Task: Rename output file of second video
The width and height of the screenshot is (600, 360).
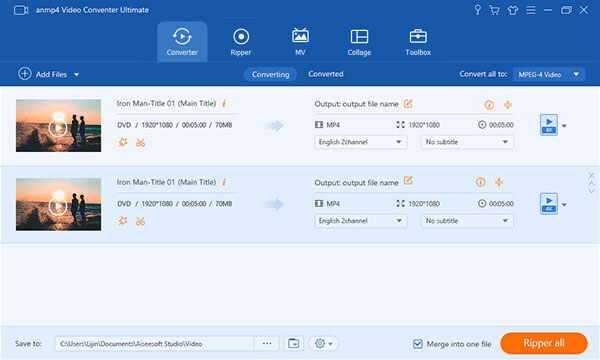Action: [x=408, y=181]
